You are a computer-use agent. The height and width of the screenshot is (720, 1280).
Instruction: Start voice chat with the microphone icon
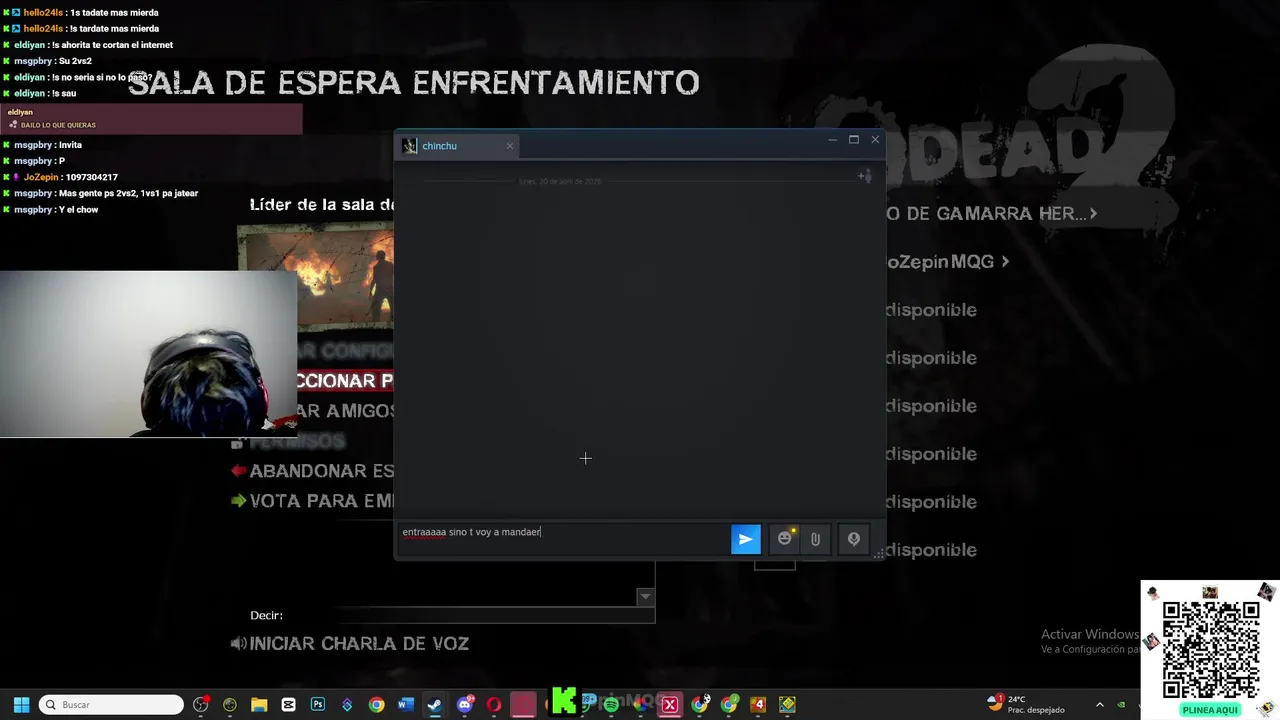tap(853, 539)
